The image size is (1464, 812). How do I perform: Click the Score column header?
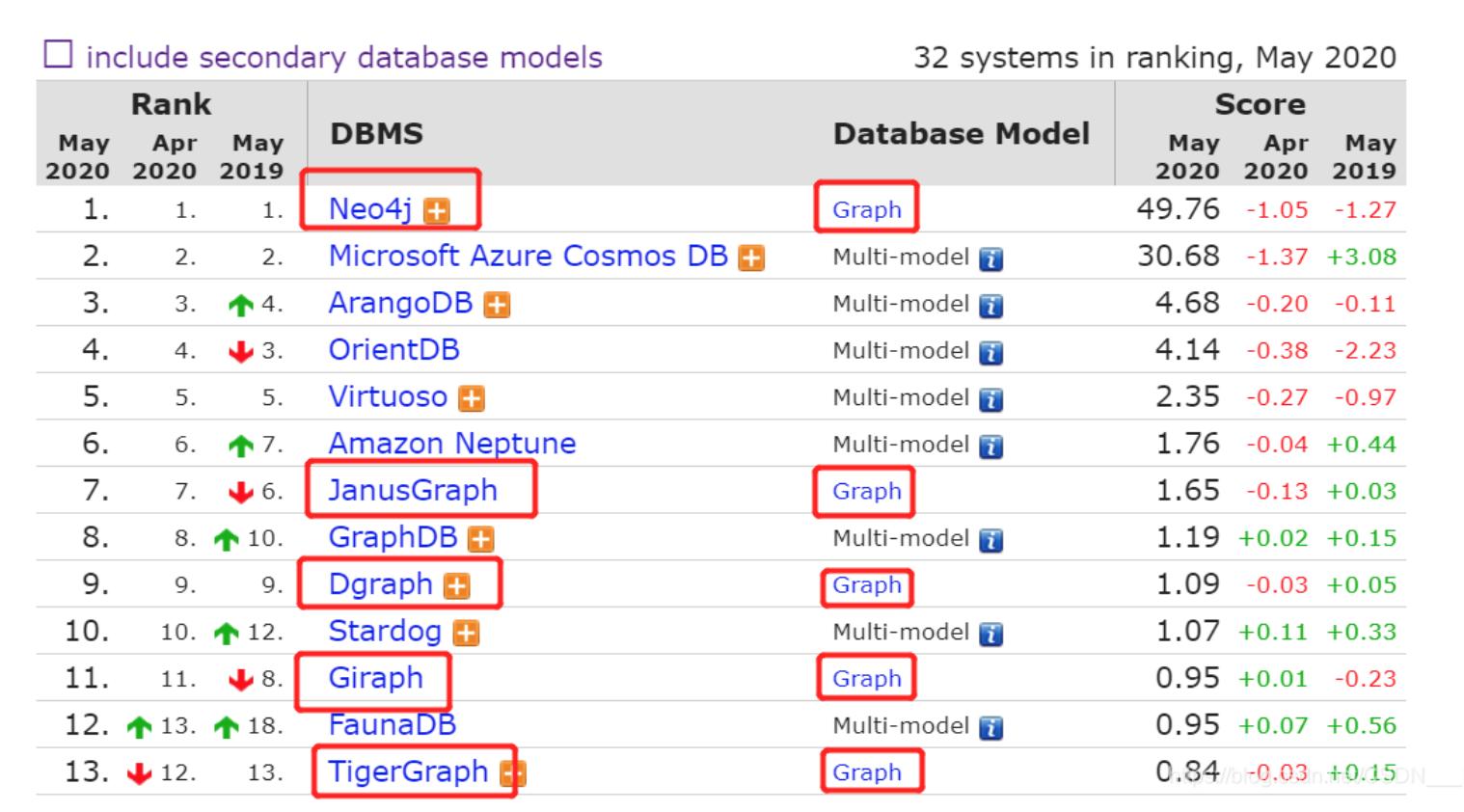coord(1260,103)
